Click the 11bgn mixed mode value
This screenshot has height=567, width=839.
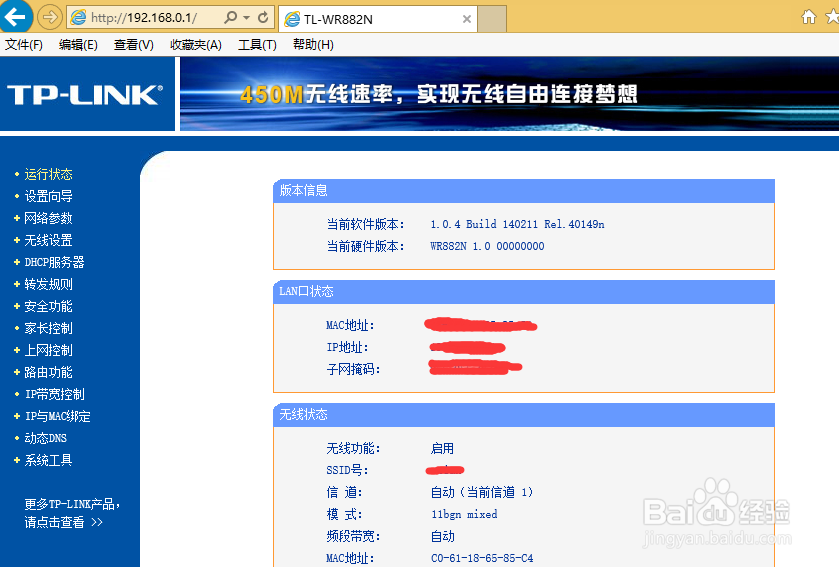click(x=464, y=514)
